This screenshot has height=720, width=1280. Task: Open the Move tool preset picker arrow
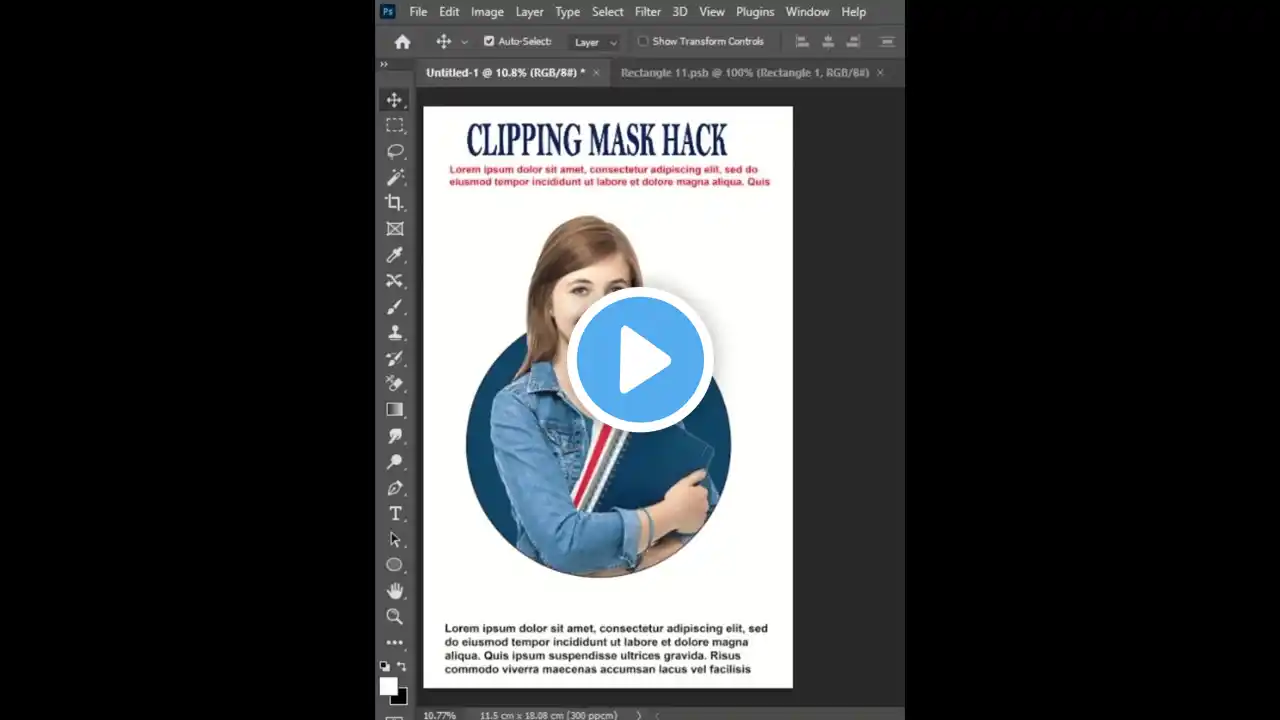coord(464,43)
